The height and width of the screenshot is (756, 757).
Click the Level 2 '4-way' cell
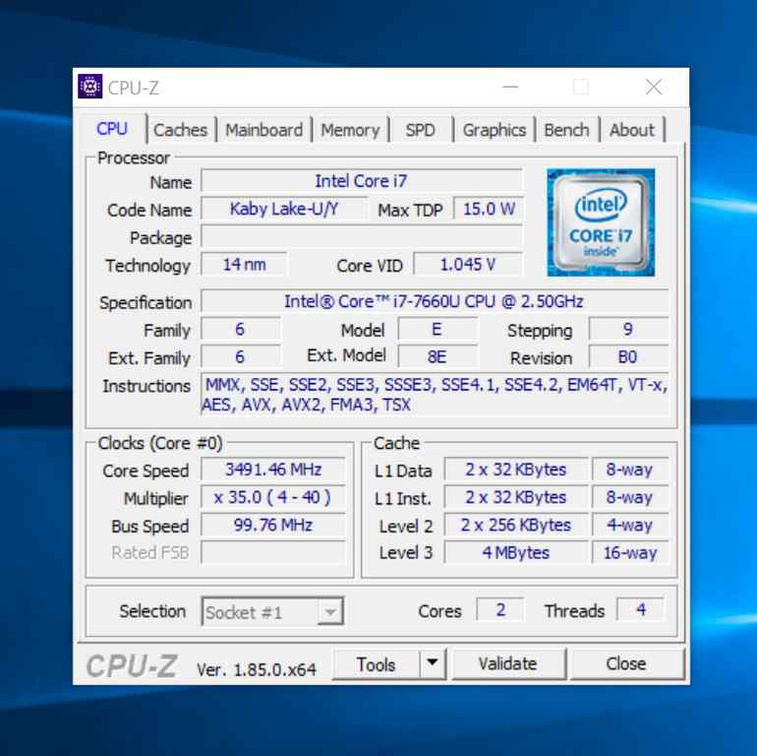click(x=630, y=525)
